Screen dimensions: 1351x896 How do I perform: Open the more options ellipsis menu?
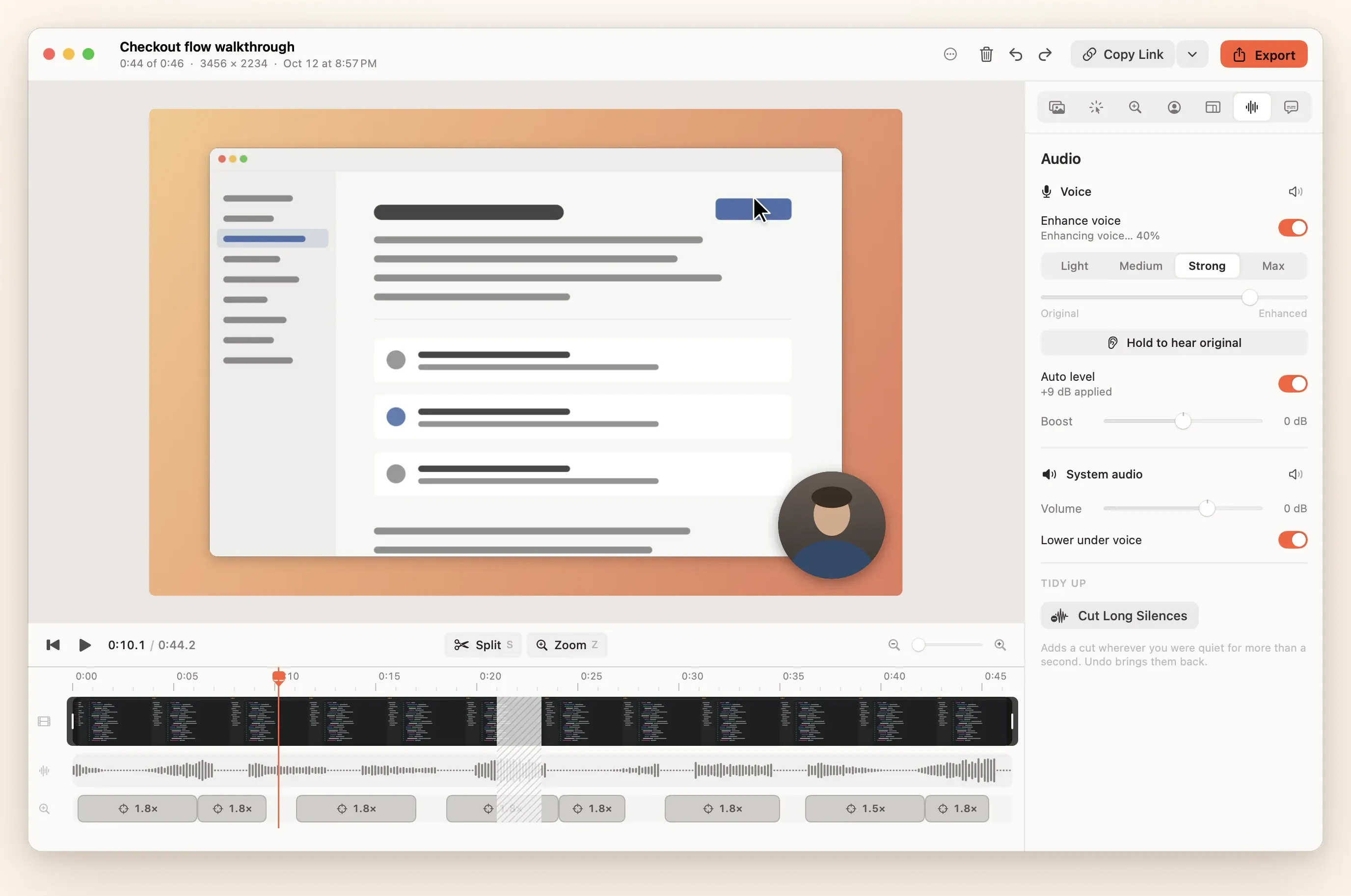click(x=950, y=54)
